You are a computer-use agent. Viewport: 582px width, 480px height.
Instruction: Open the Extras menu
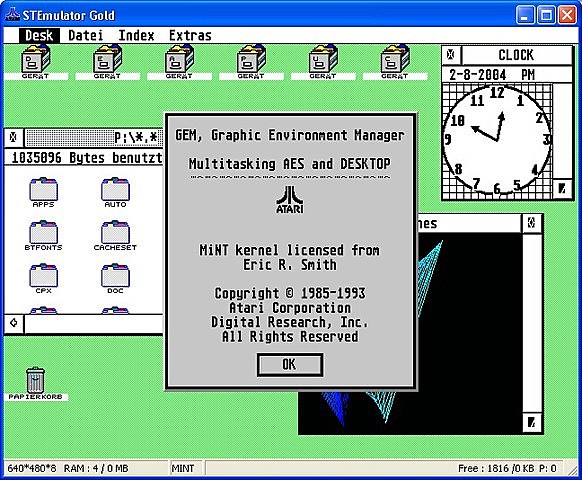190,36
